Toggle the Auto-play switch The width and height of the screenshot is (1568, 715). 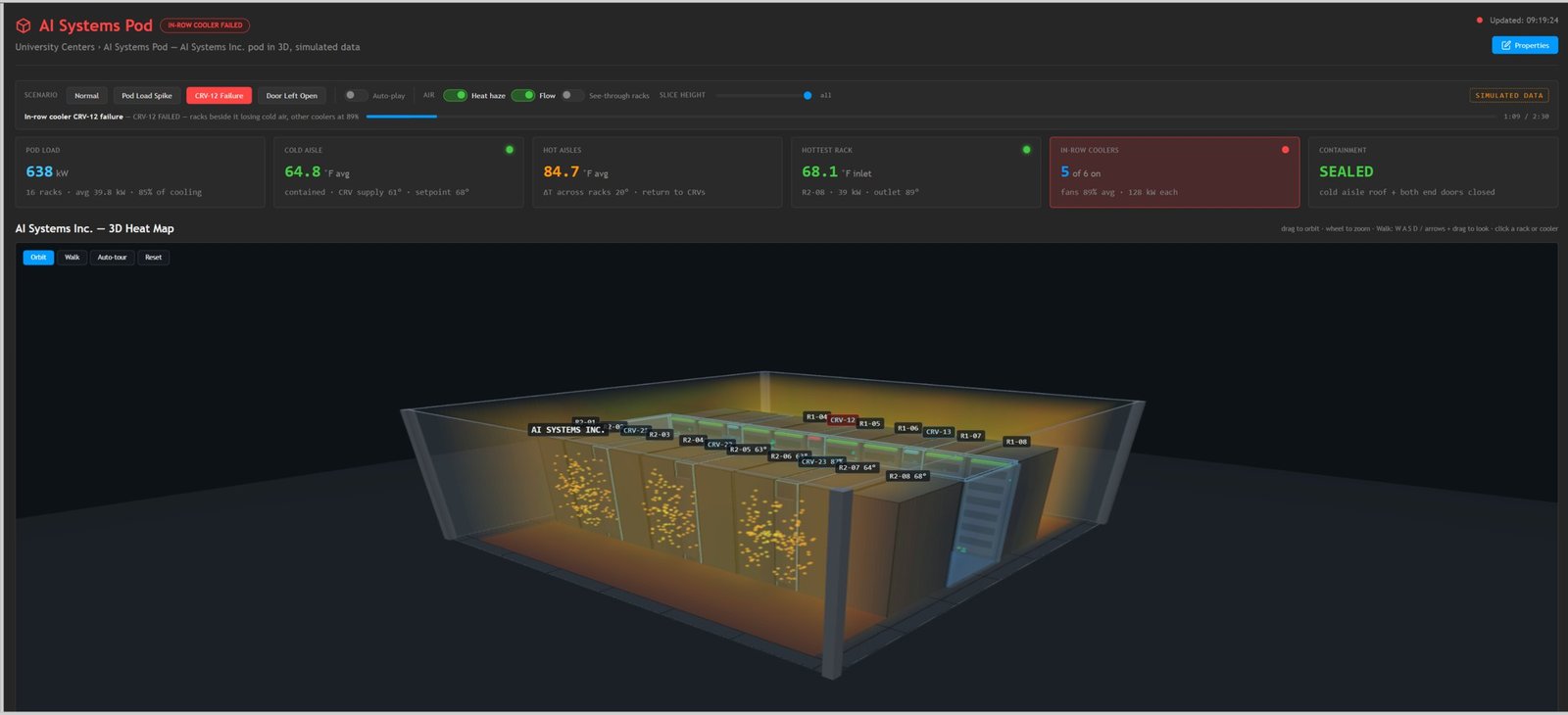coord(356,95)
